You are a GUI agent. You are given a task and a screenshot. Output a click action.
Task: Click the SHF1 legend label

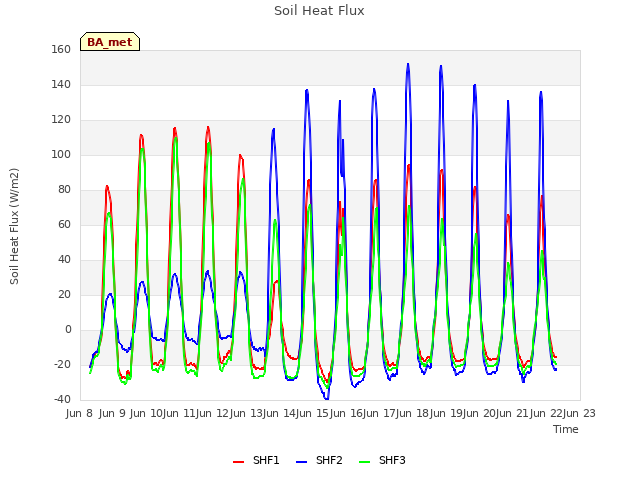click(x=266, y=460)
